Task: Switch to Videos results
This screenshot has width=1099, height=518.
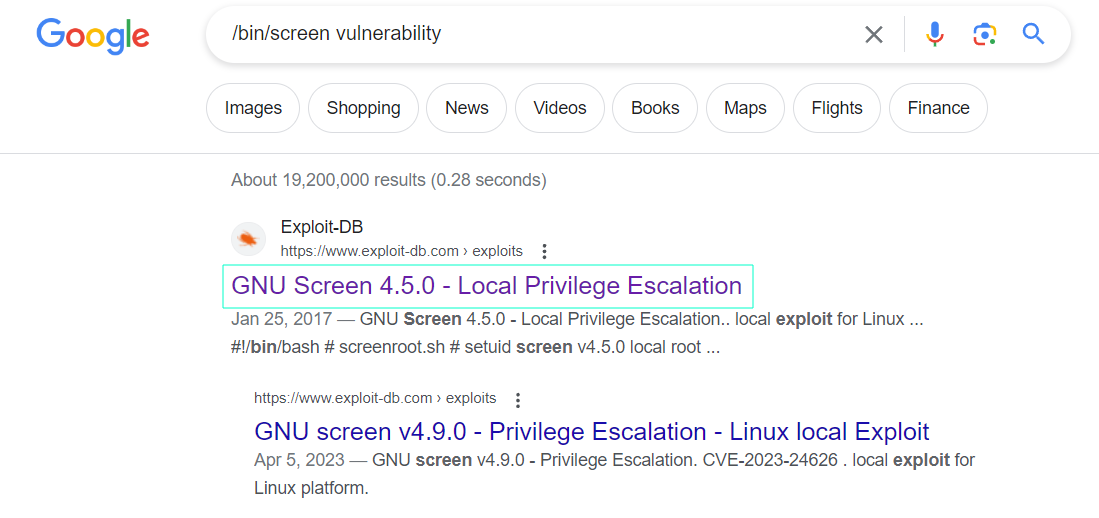Action: [x=559, y=108]
